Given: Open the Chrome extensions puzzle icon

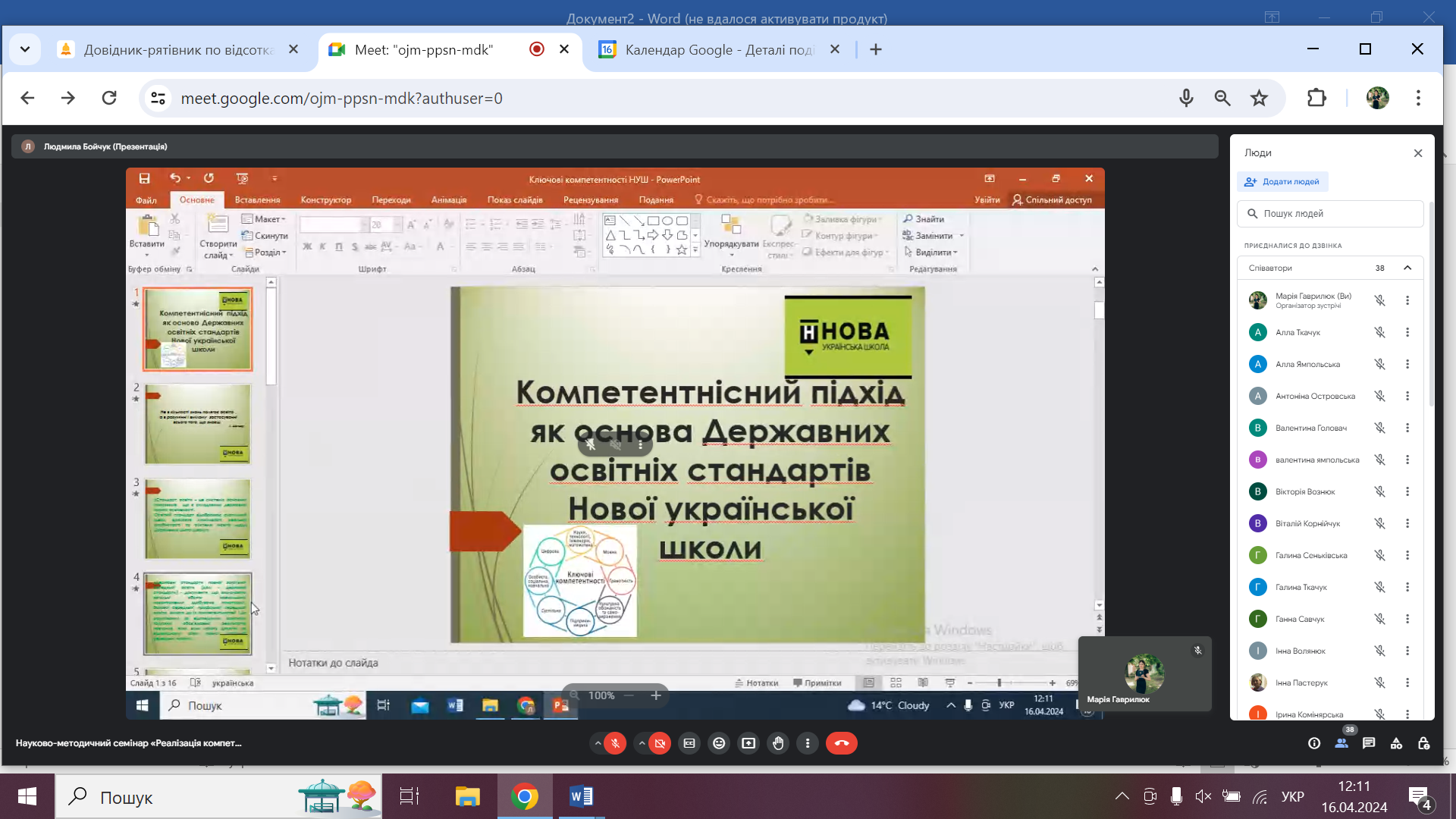Looking at the screenshot, I should tap(1316, 98).
